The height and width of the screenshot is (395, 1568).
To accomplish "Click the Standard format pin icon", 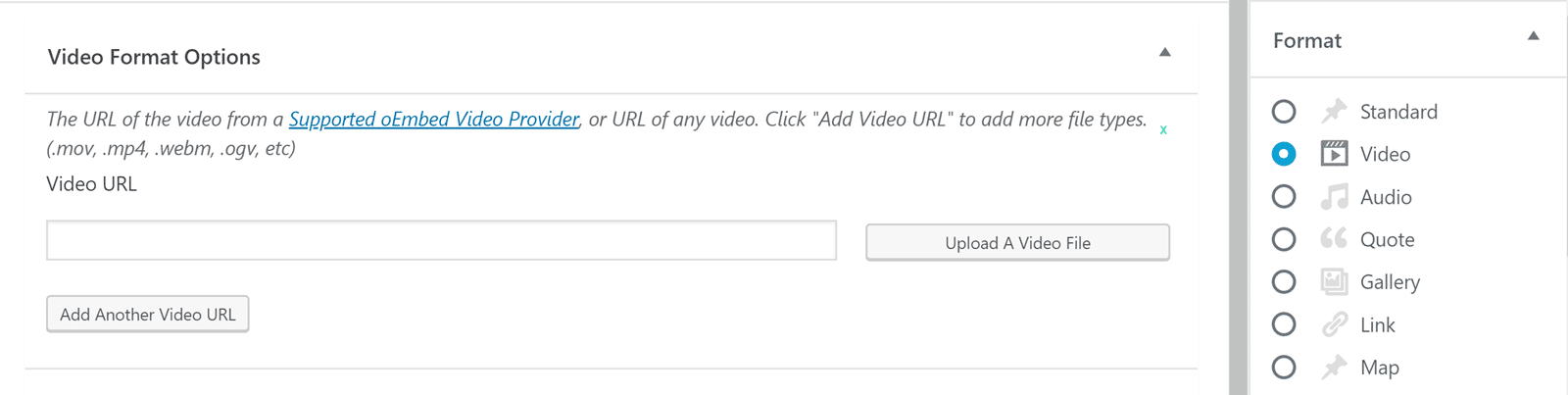I will tap(1334, 112).
